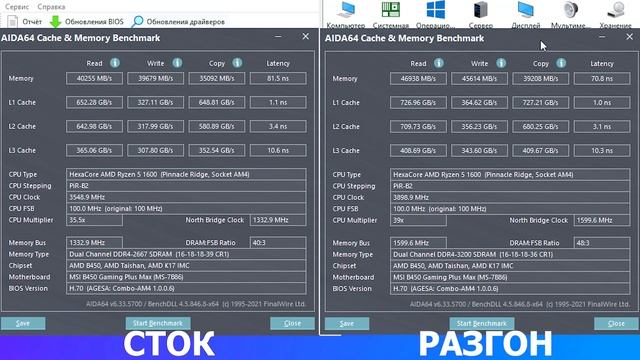Click Memory write value 39679 MB/s
640x360 pixels.
pyautogui.click(x=156, y=78)
